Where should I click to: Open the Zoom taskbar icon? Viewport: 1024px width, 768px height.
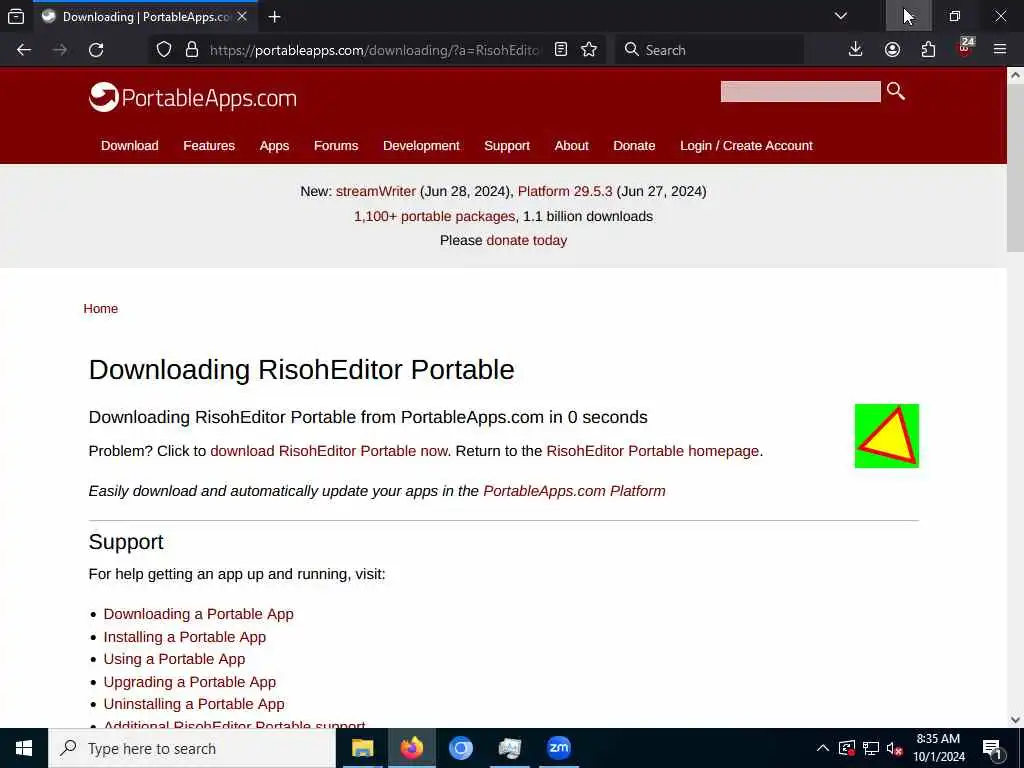[558, 748]
